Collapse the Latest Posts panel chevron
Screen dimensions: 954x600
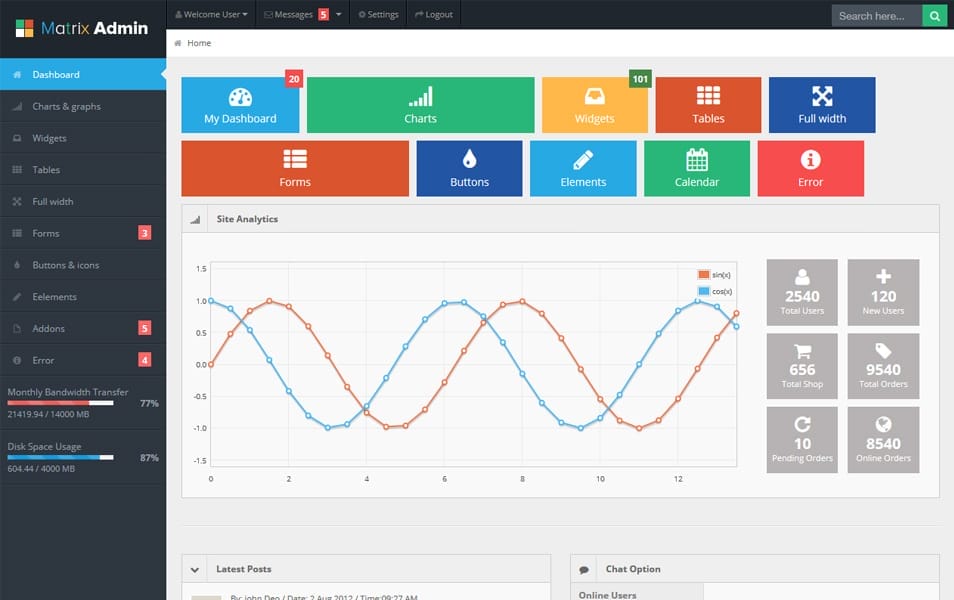pyautogui.click(x=194, y=568)
